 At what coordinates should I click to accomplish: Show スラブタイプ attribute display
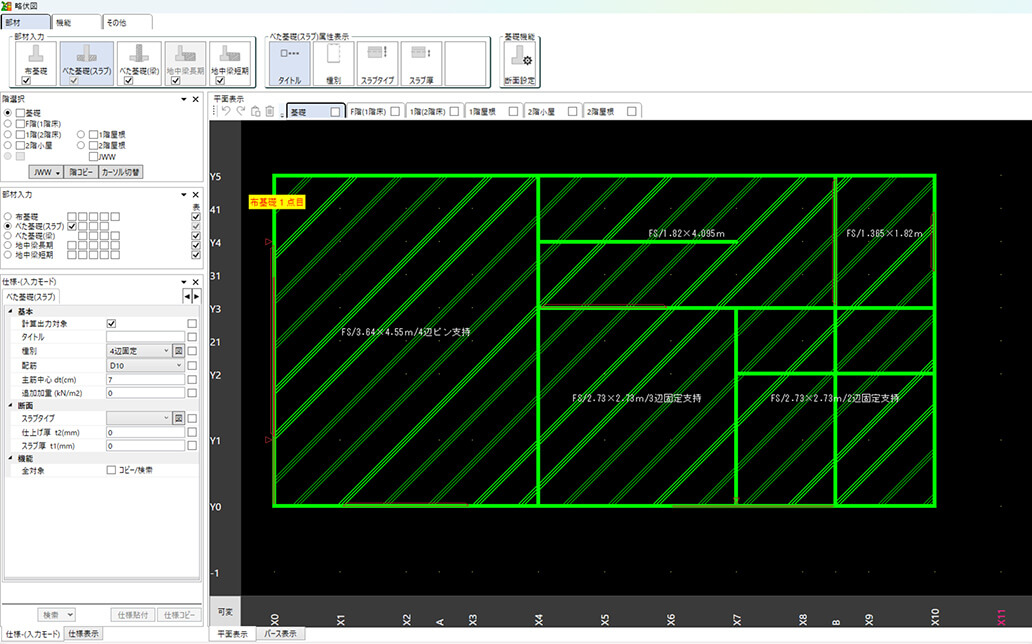pos(377,63)
